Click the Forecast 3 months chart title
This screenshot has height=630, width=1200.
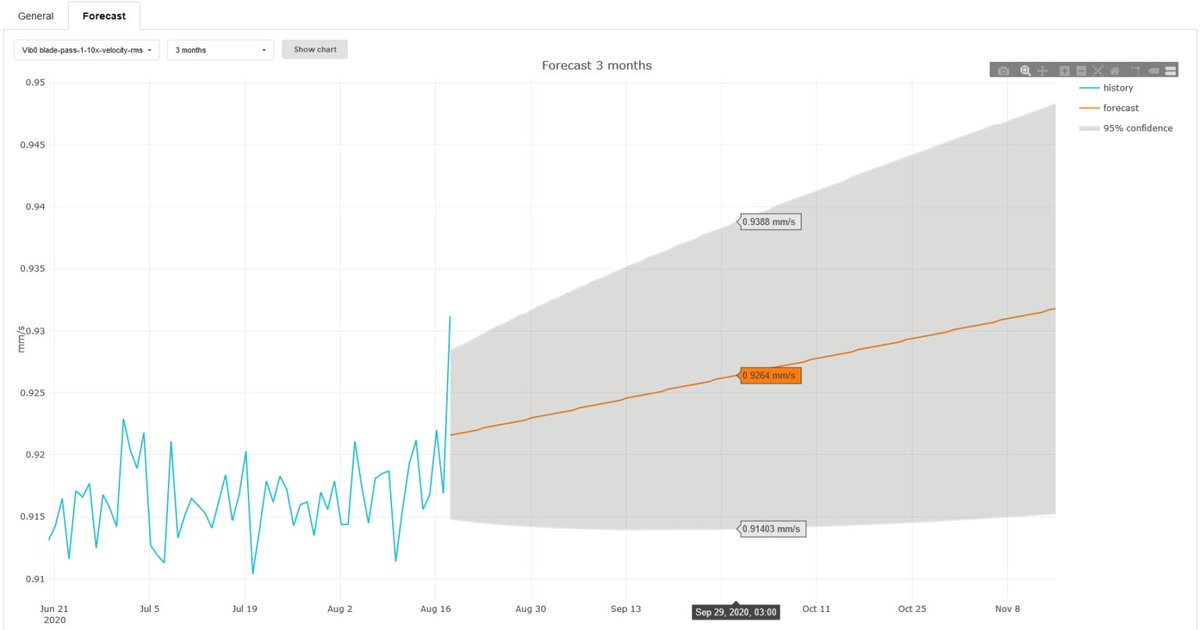click(596, 66)
